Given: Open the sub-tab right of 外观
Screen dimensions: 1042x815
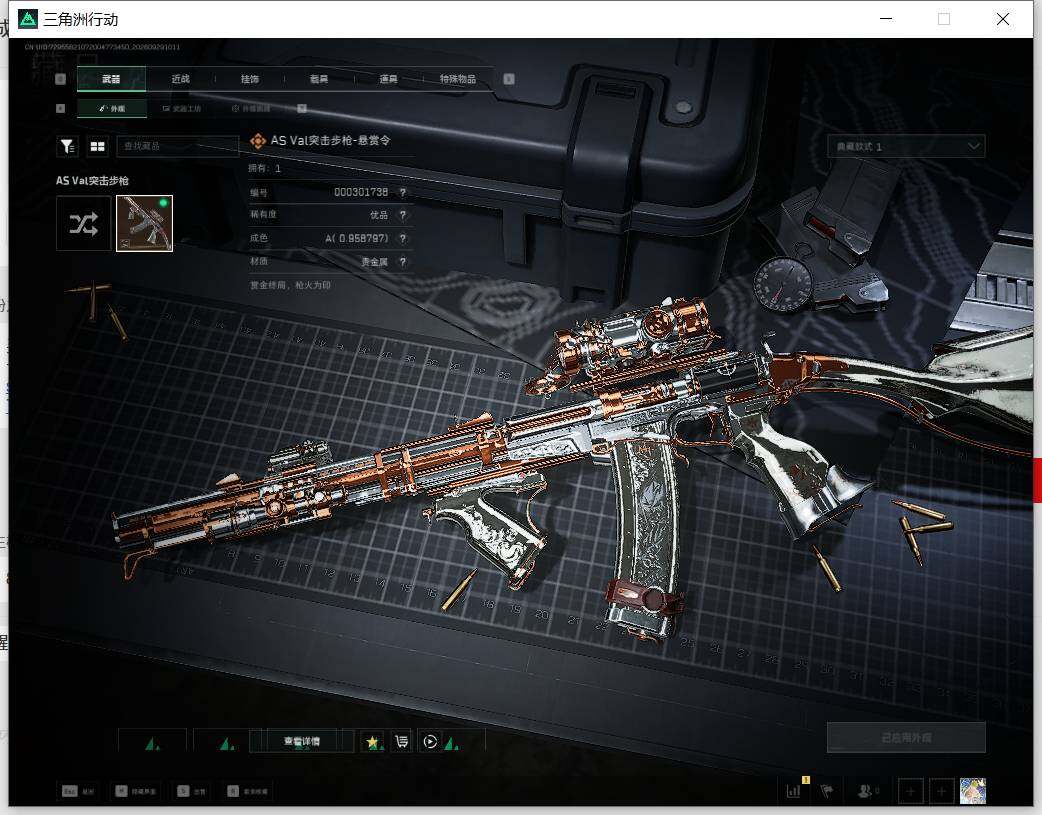Looking at the screenshot, I should (x=182, y=108).
